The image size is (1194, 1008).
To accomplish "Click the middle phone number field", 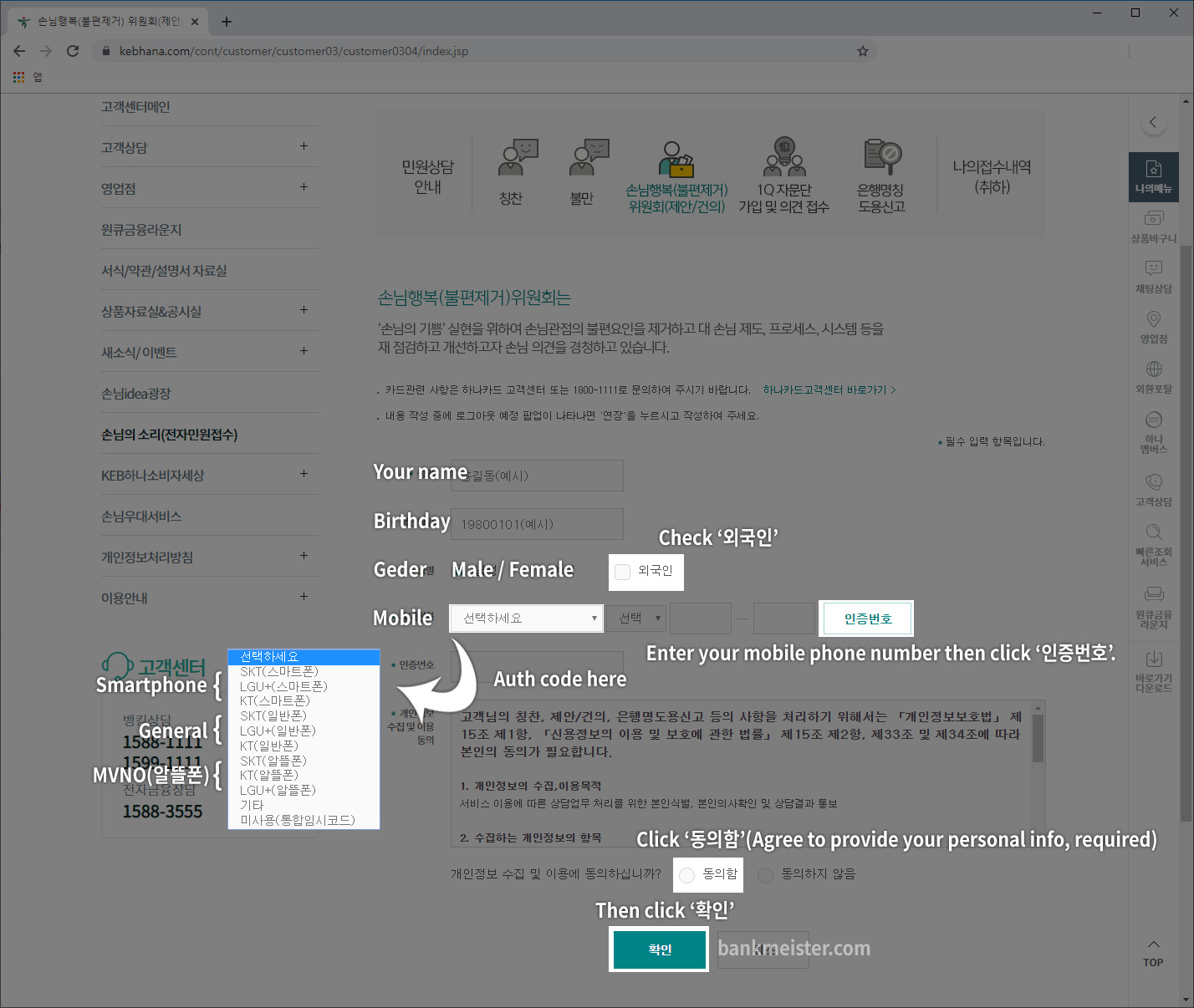I will coord(701,619).
